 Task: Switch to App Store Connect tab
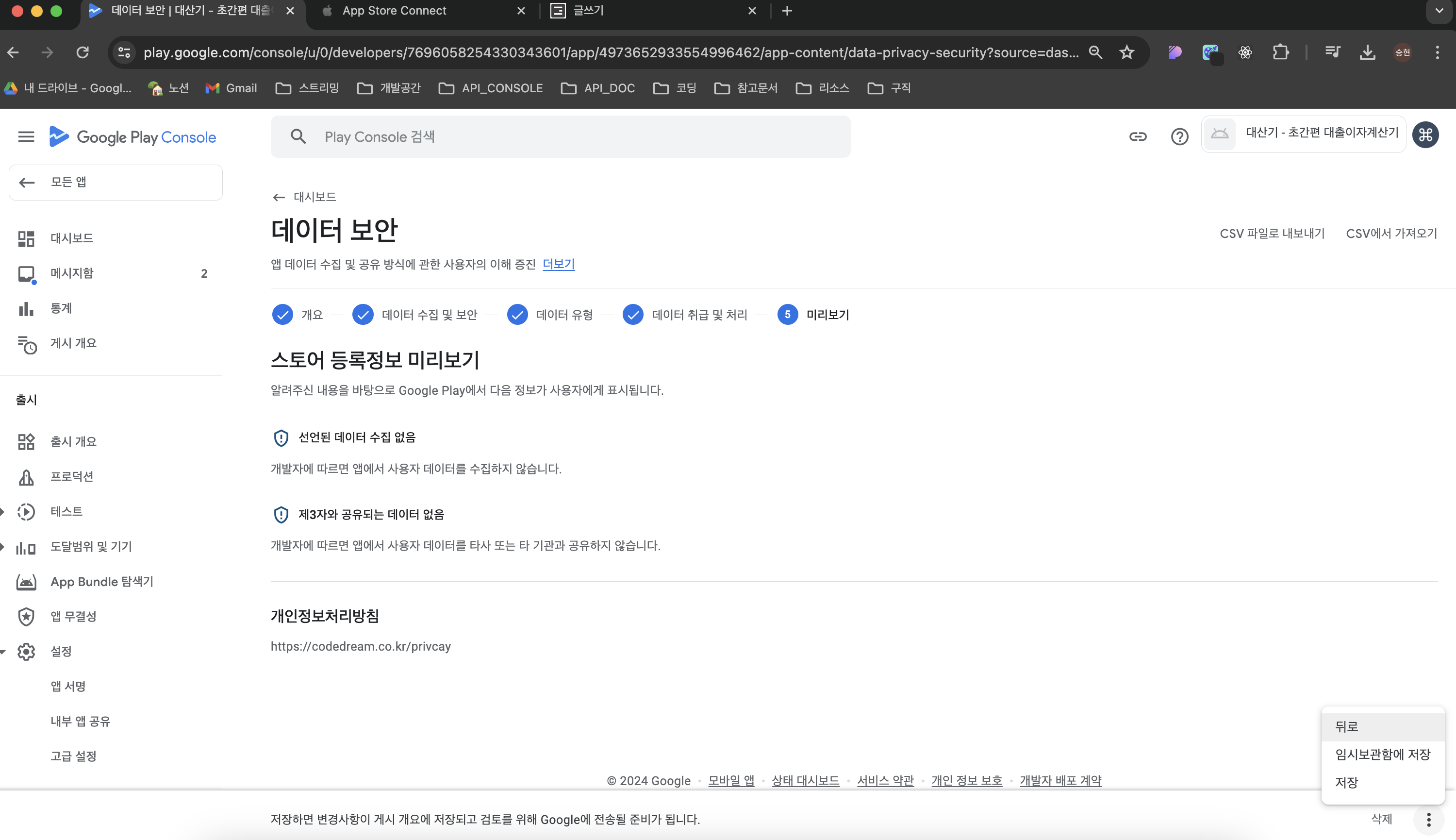pos(394,11)
